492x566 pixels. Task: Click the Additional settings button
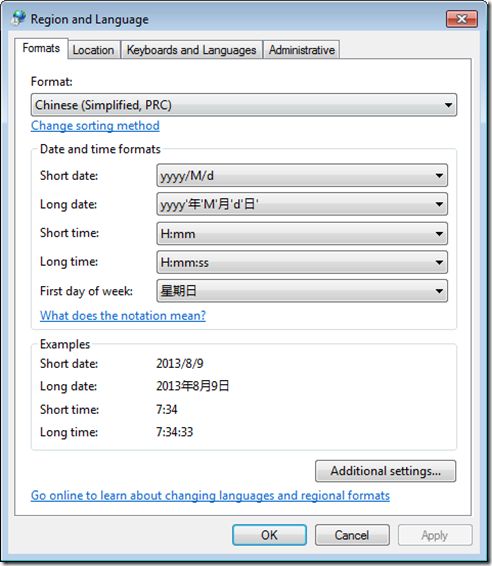(386, 471)
